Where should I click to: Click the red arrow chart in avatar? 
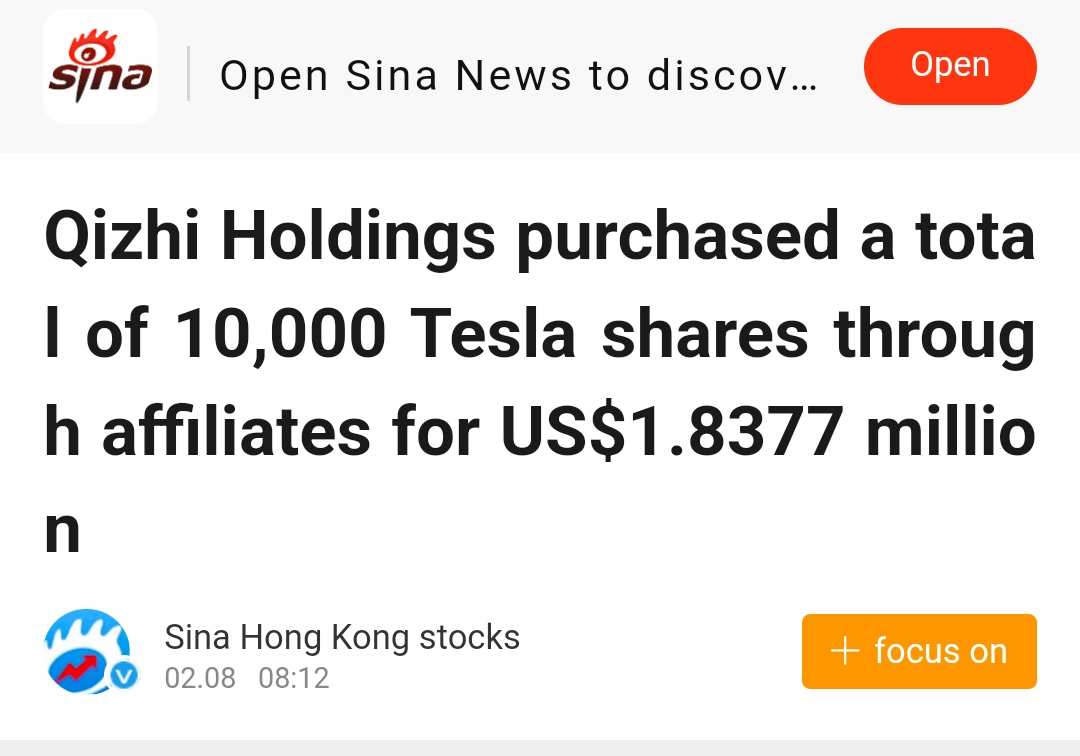(x=76, y=669)
